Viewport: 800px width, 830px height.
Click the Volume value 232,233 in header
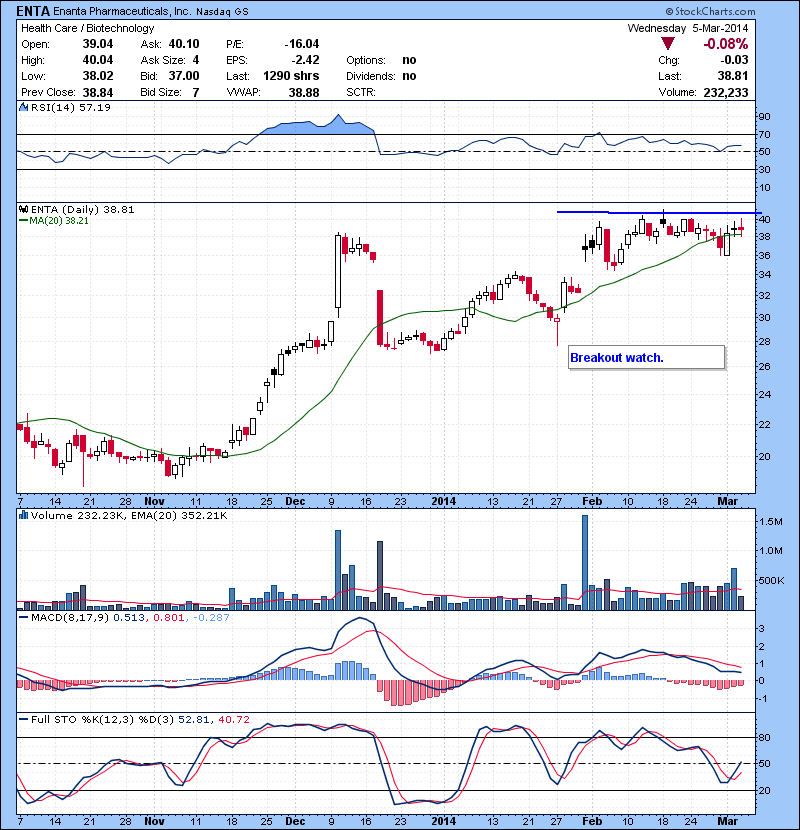pyautogui.click(x=726, y=93)
